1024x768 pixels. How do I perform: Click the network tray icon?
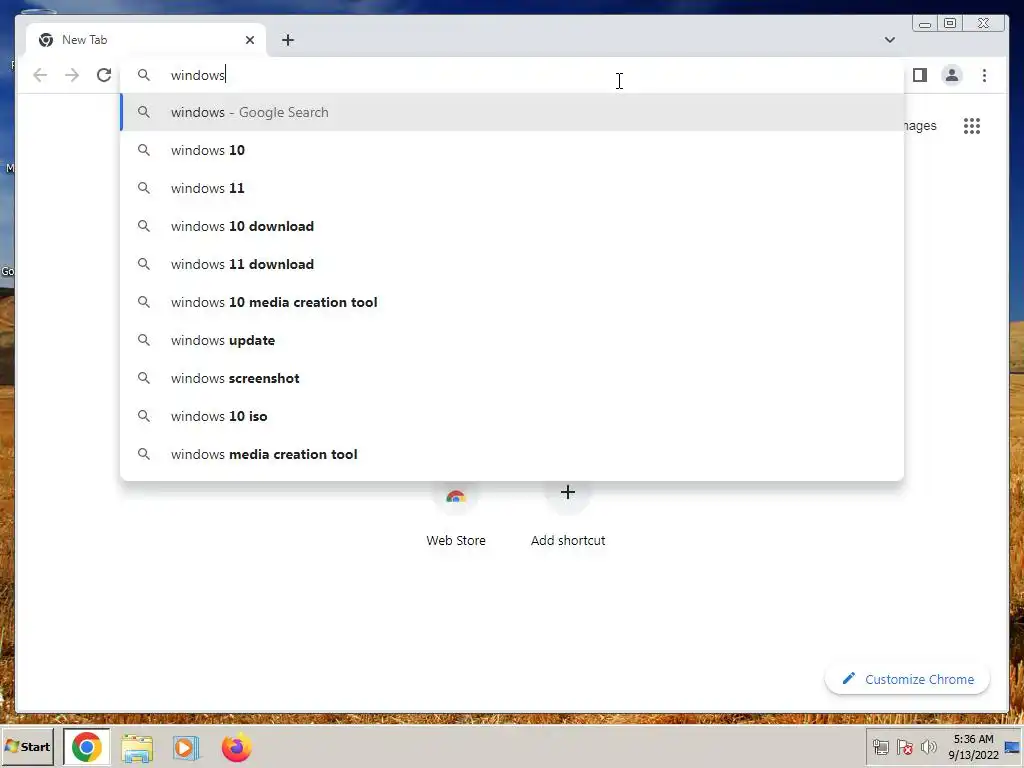[880, 747]
